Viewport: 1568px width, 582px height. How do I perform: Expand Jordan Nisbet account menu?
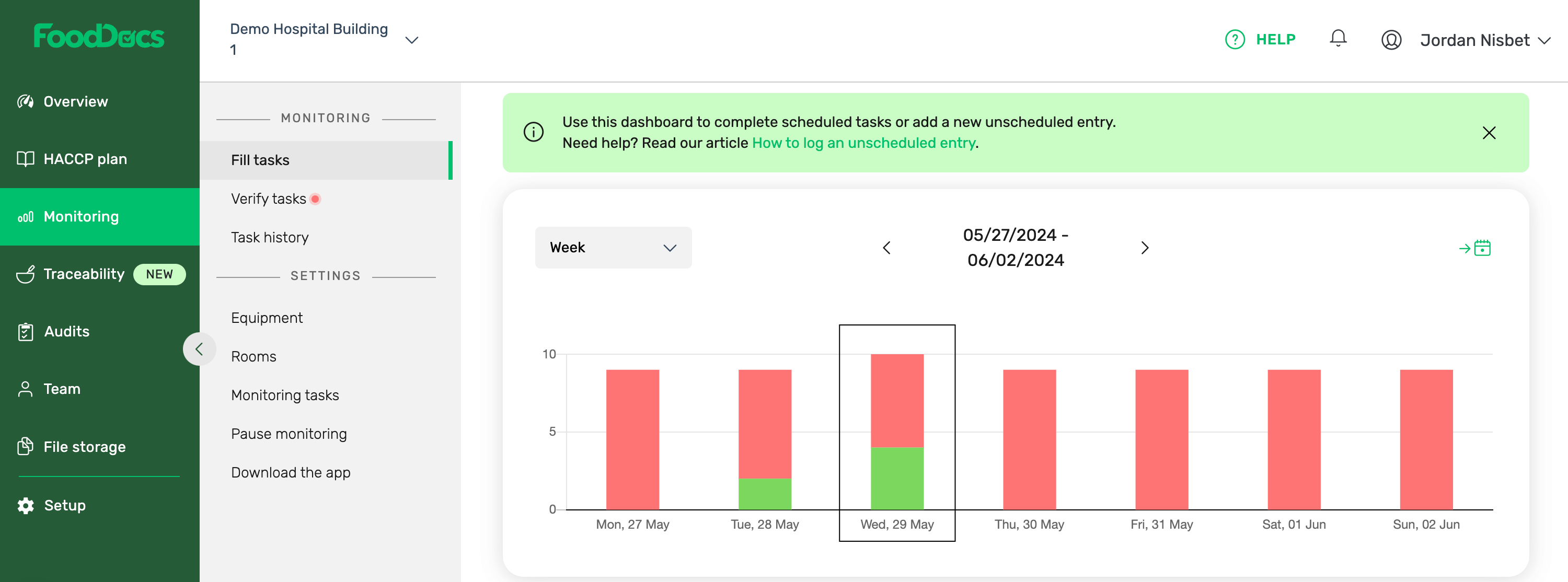(1543, 41)
